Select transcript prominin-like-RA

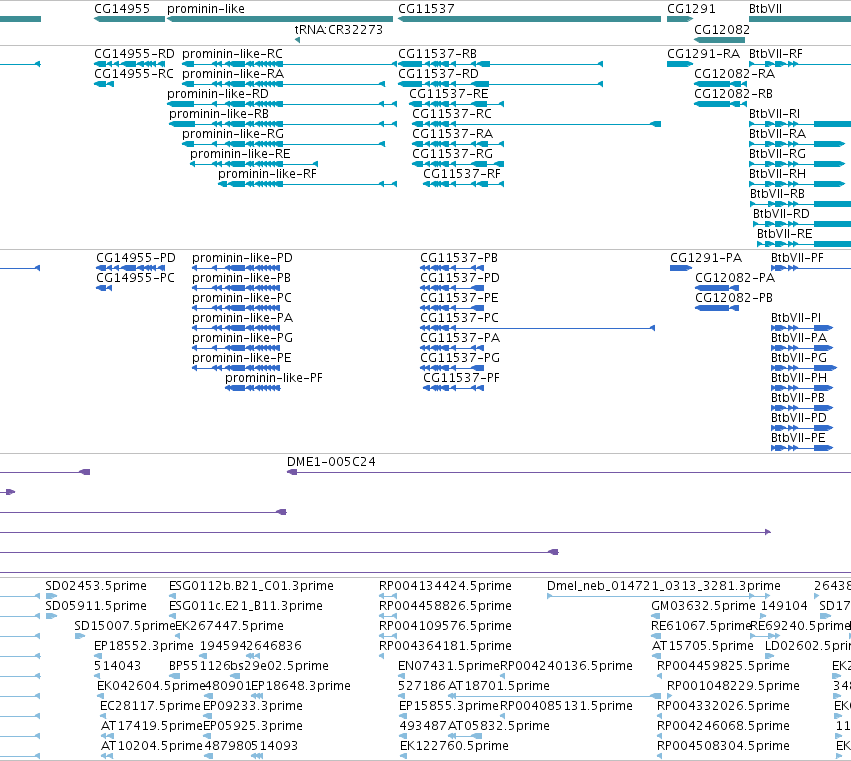(233, 74)
